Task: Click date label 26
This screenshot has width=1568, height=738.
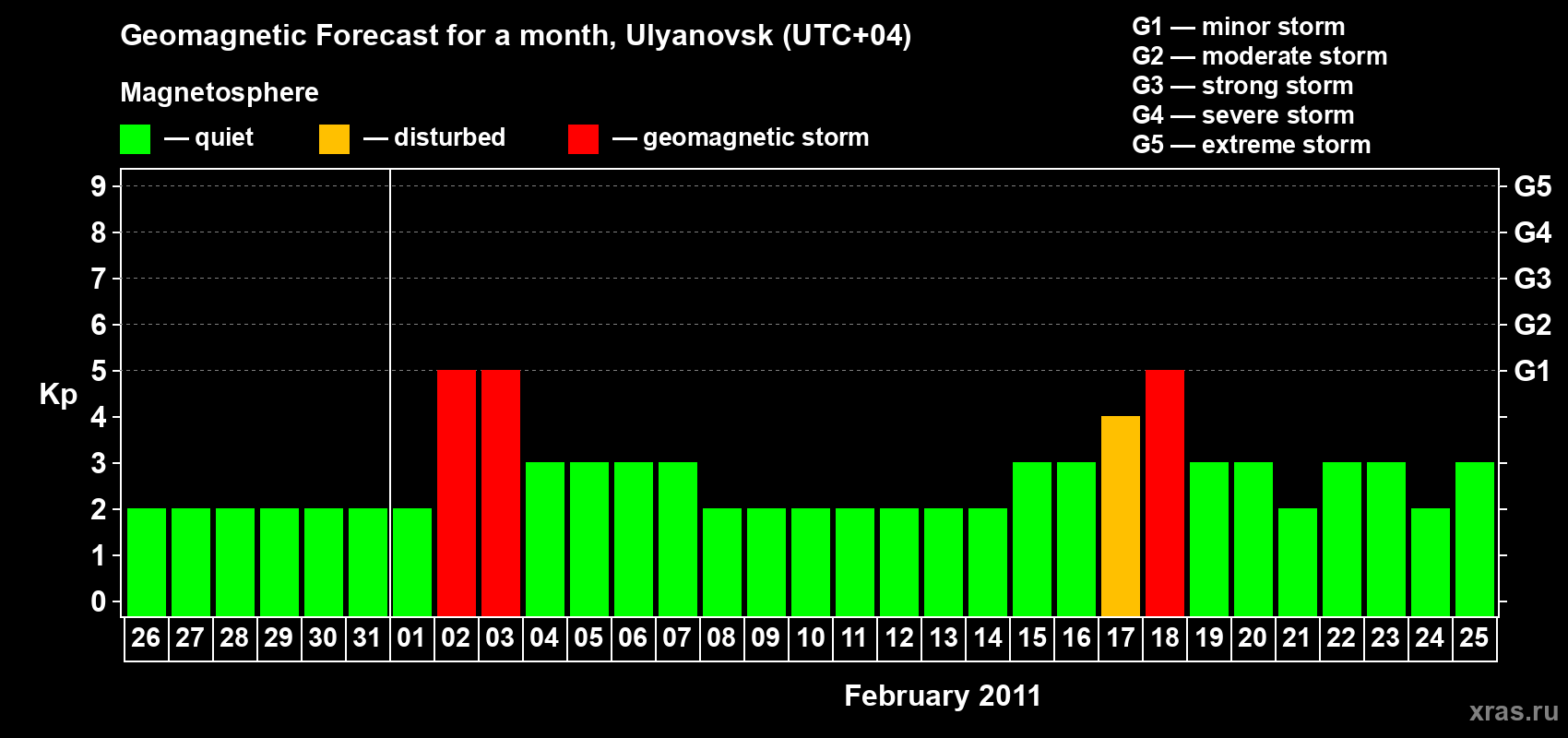Action: pos(146,638)
